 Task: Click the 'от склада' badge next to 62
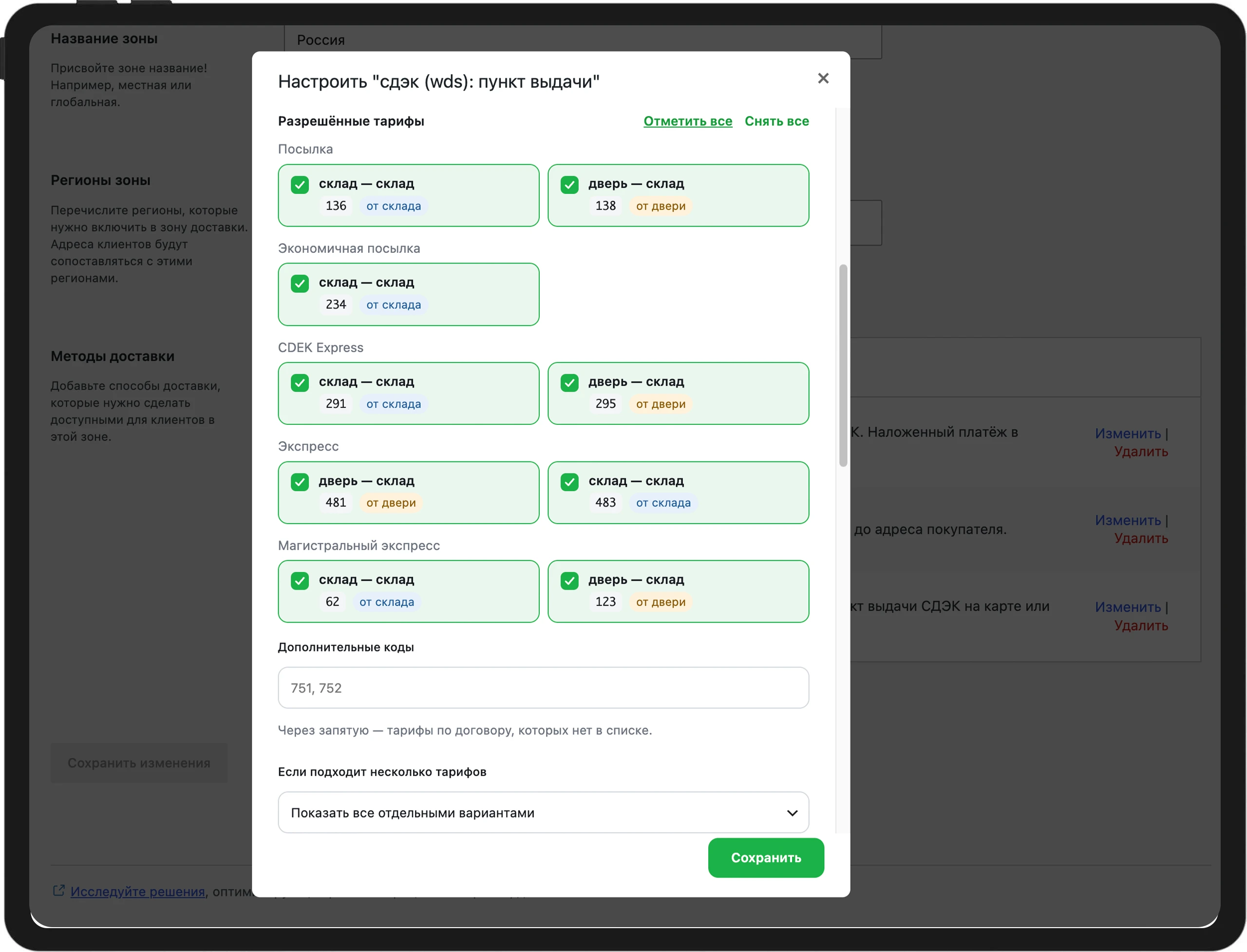(386, 602)
